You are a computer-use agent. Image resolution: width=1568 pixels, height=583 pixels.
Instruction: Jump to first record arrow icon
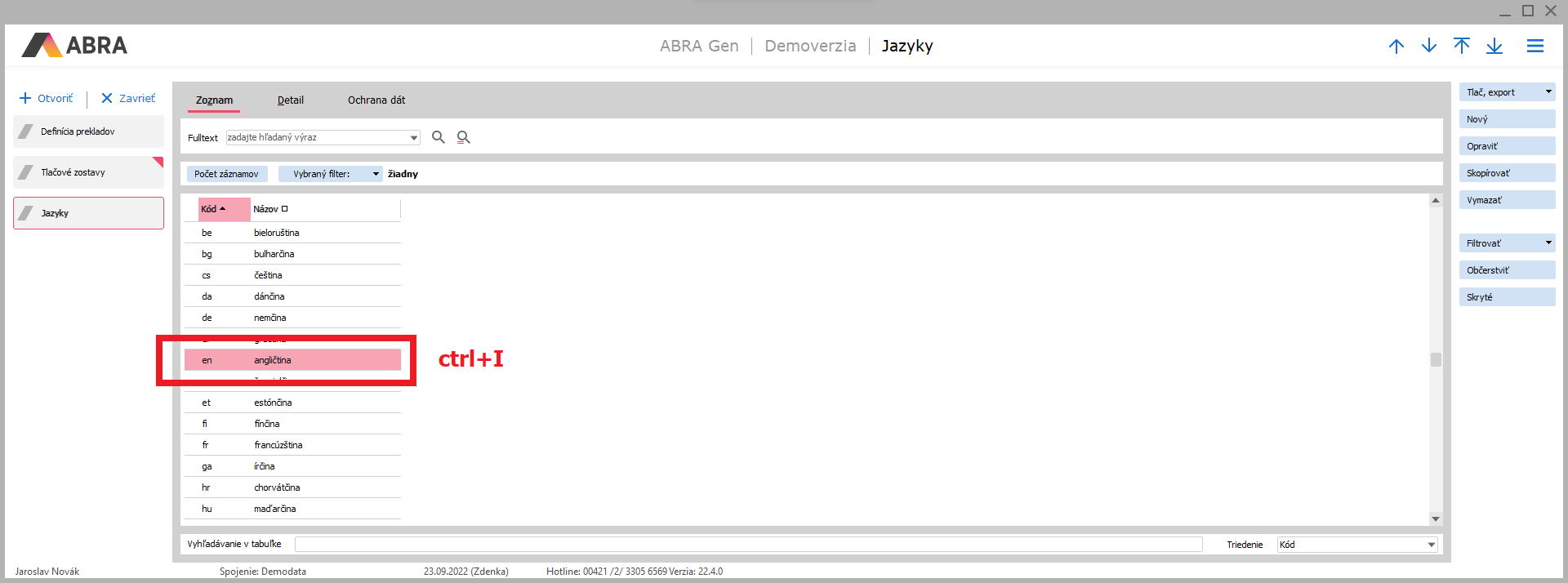coord(1461,46)
